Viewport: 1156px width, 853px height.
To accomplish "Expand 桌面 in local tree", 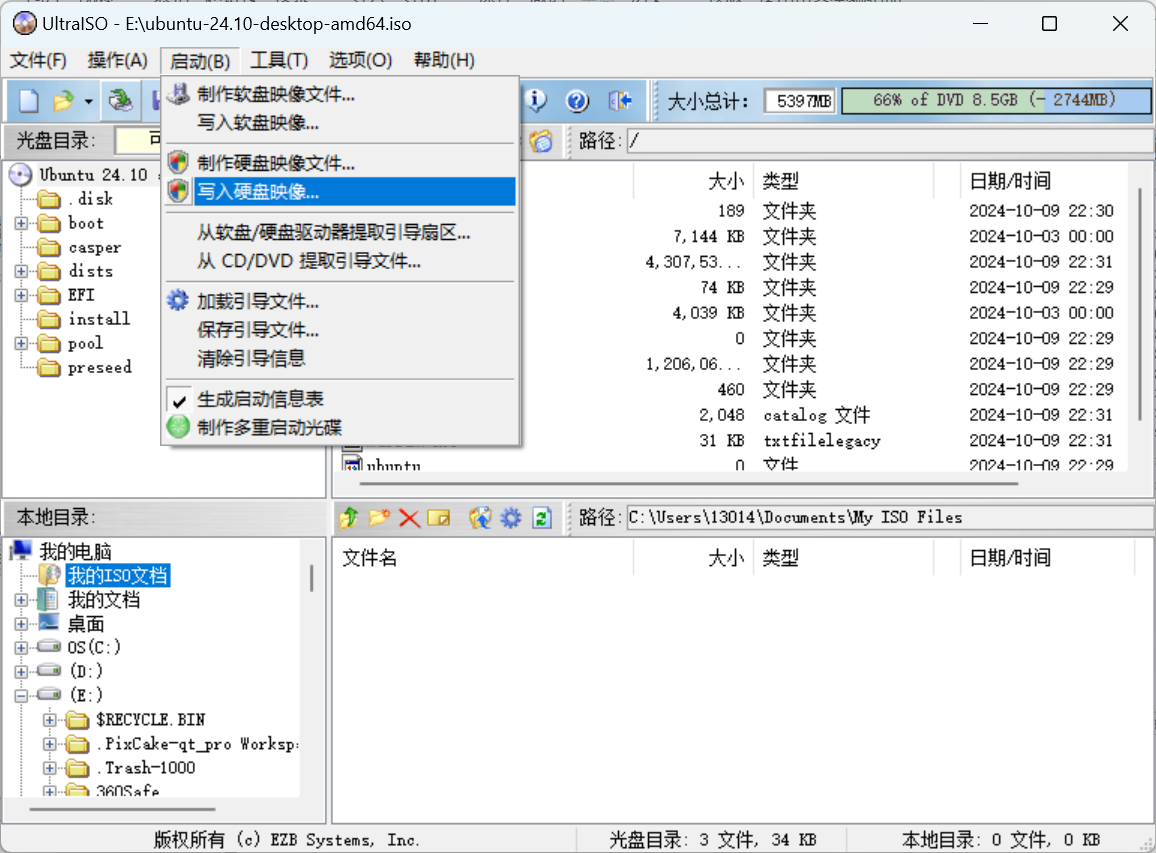I will [x=21, y=624].
